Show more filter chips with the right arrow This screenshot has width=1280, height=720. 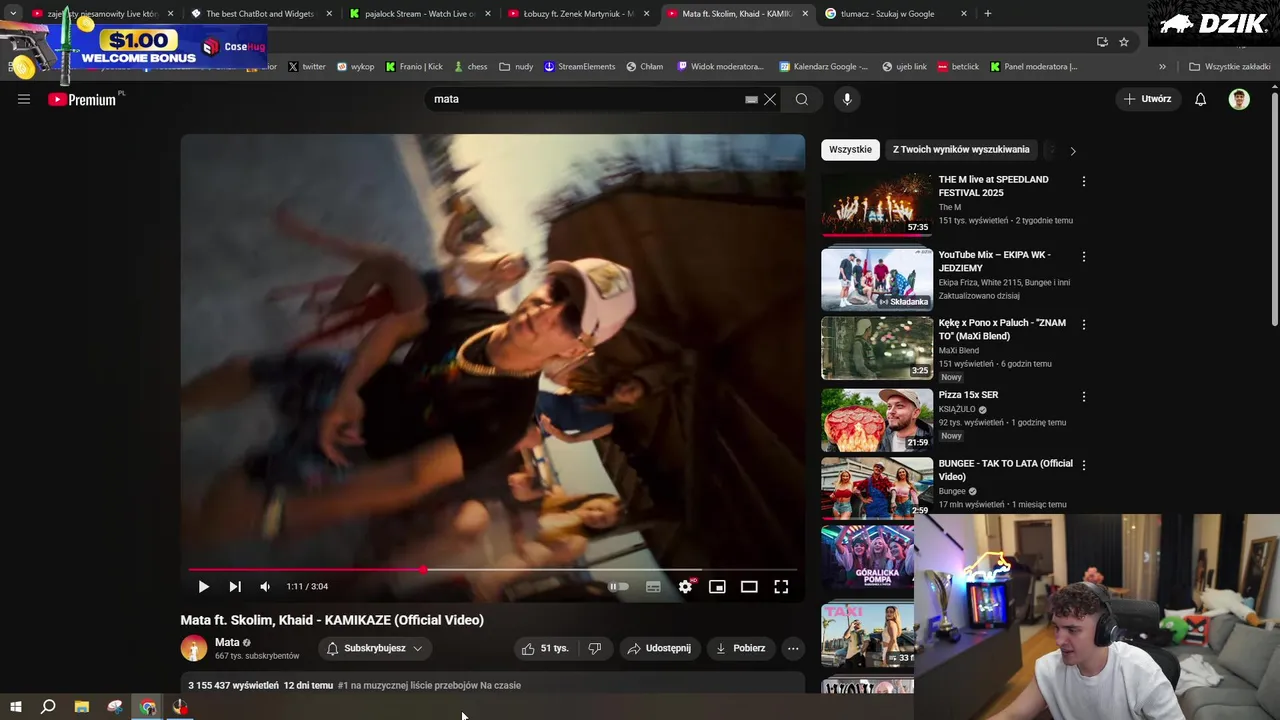coord(1073,151)
